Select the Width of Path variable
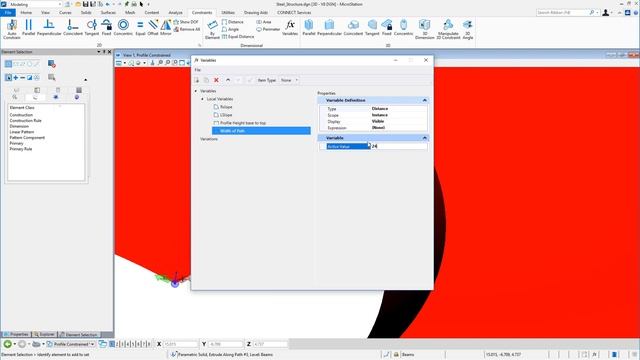This screenshot has height=360, width=640. click(261, 131)
